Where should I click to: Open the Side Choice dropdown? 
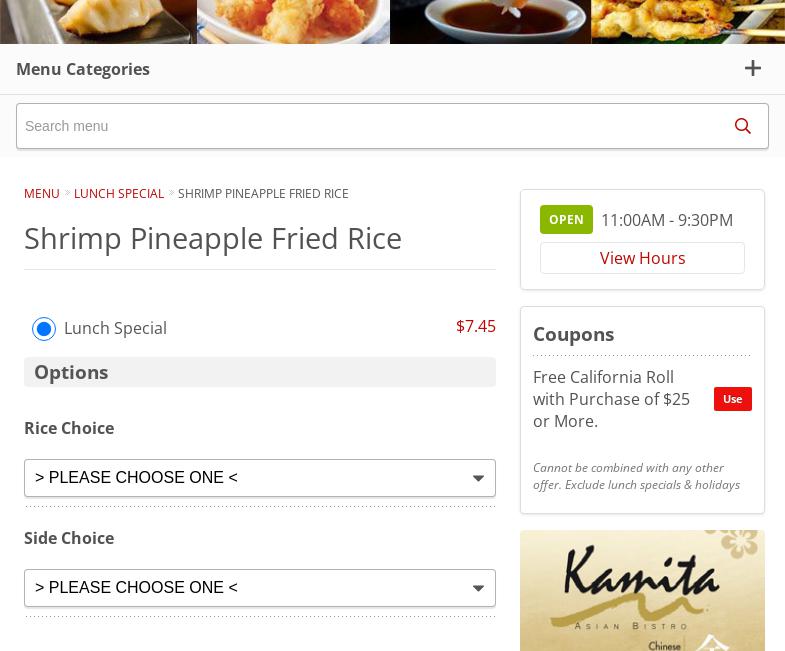pyautogui.click(x=260, y=588)
